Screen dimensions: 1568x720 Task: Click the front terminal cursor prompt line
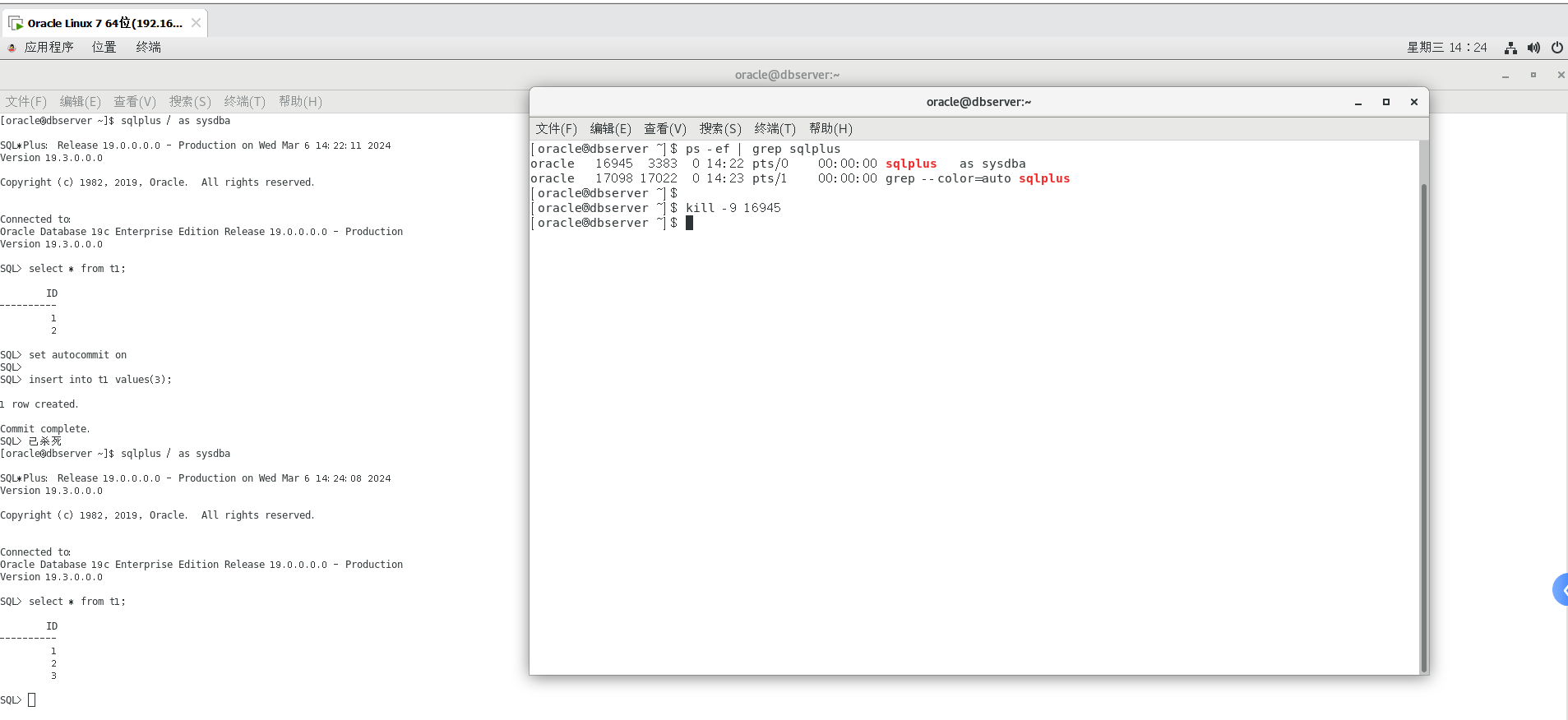612,223
